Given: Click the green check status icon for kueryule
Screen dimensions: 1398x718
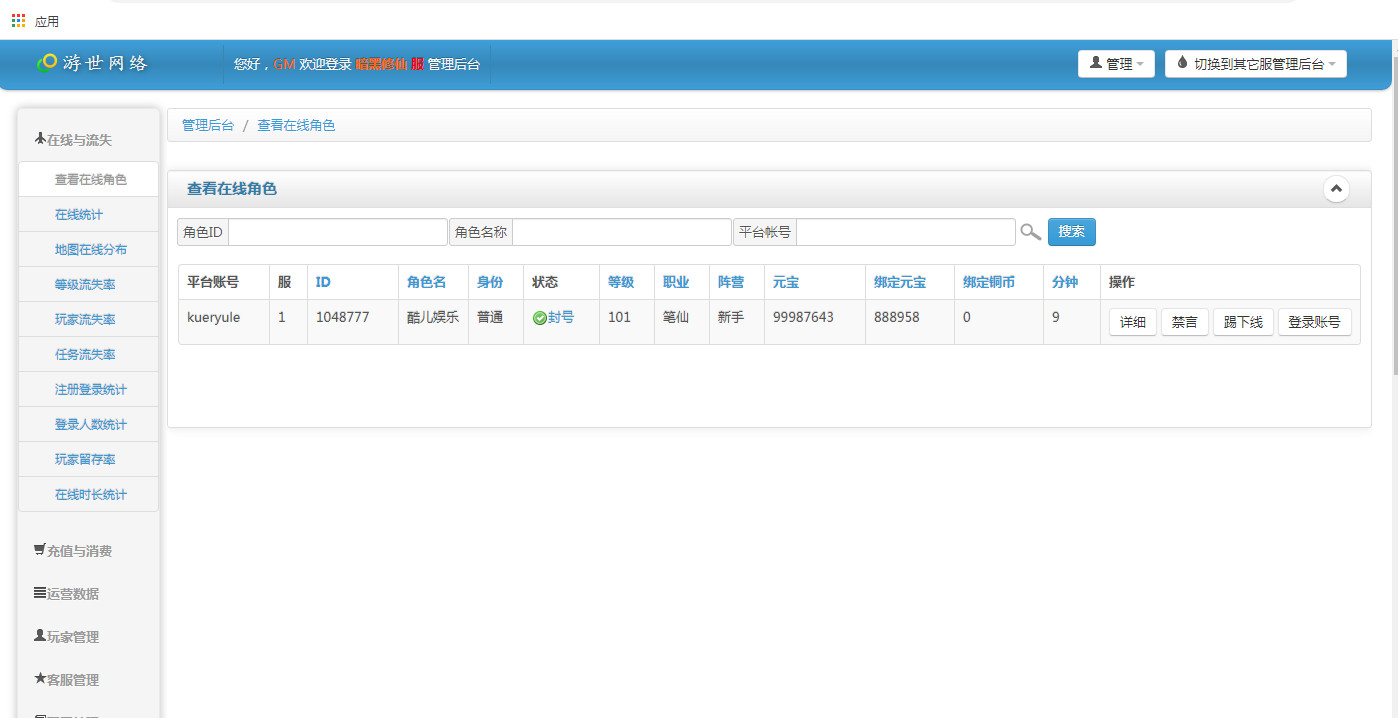Looking at the screenshot, I should (x=539, y=318).
